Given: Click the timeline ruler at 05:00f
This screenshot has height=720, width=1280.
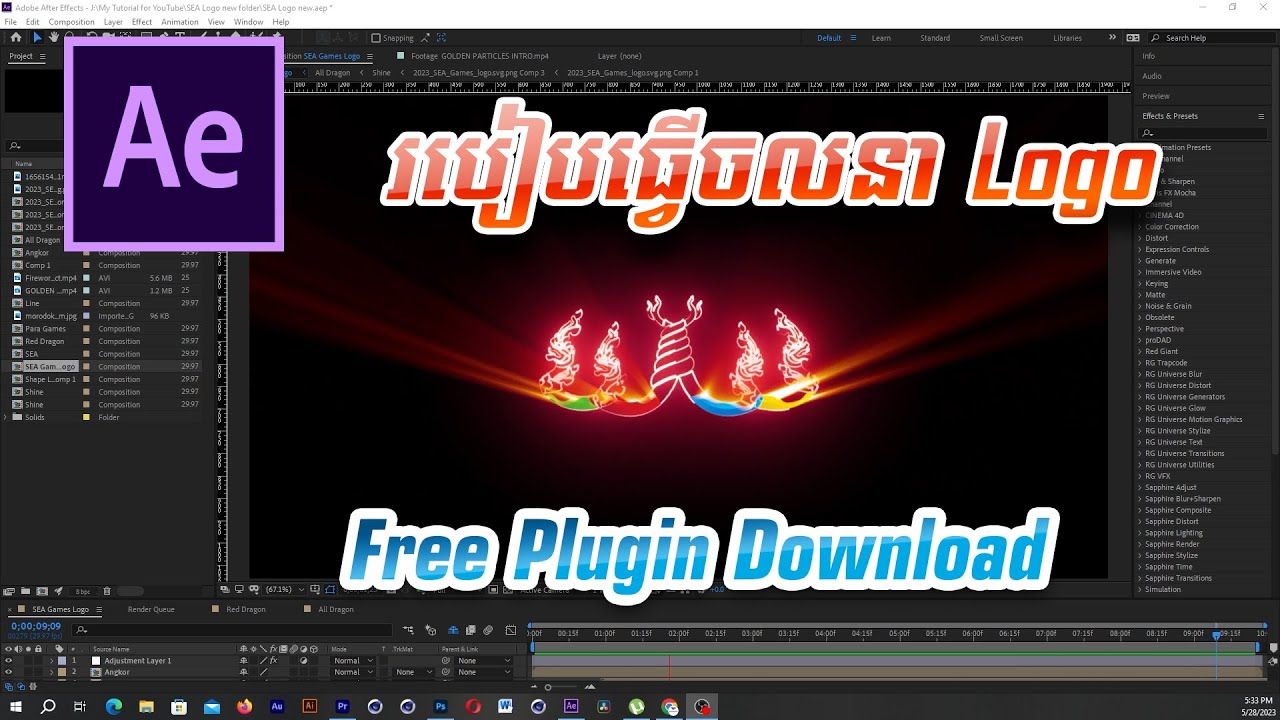Looking at the screenshot, I should [899, 633].
